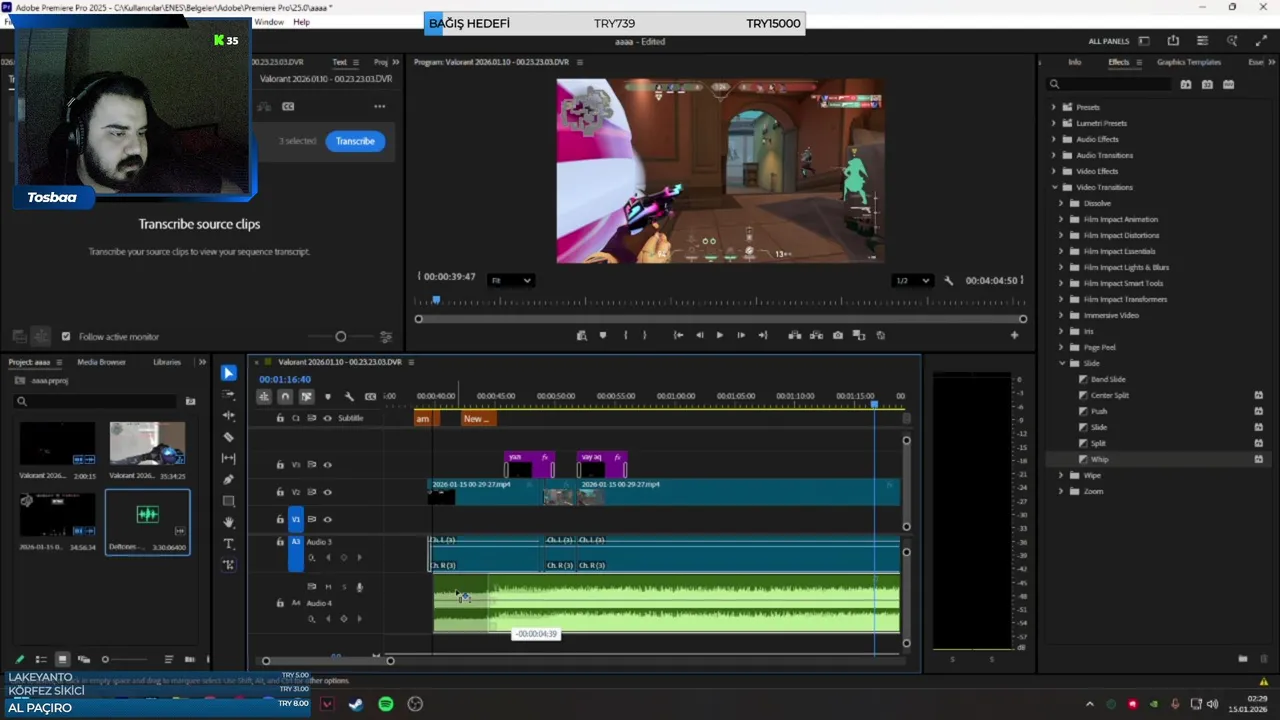Viewport: 1280px width, 720px height.
Task: Select the Razor tool
Action: (228, 437)
